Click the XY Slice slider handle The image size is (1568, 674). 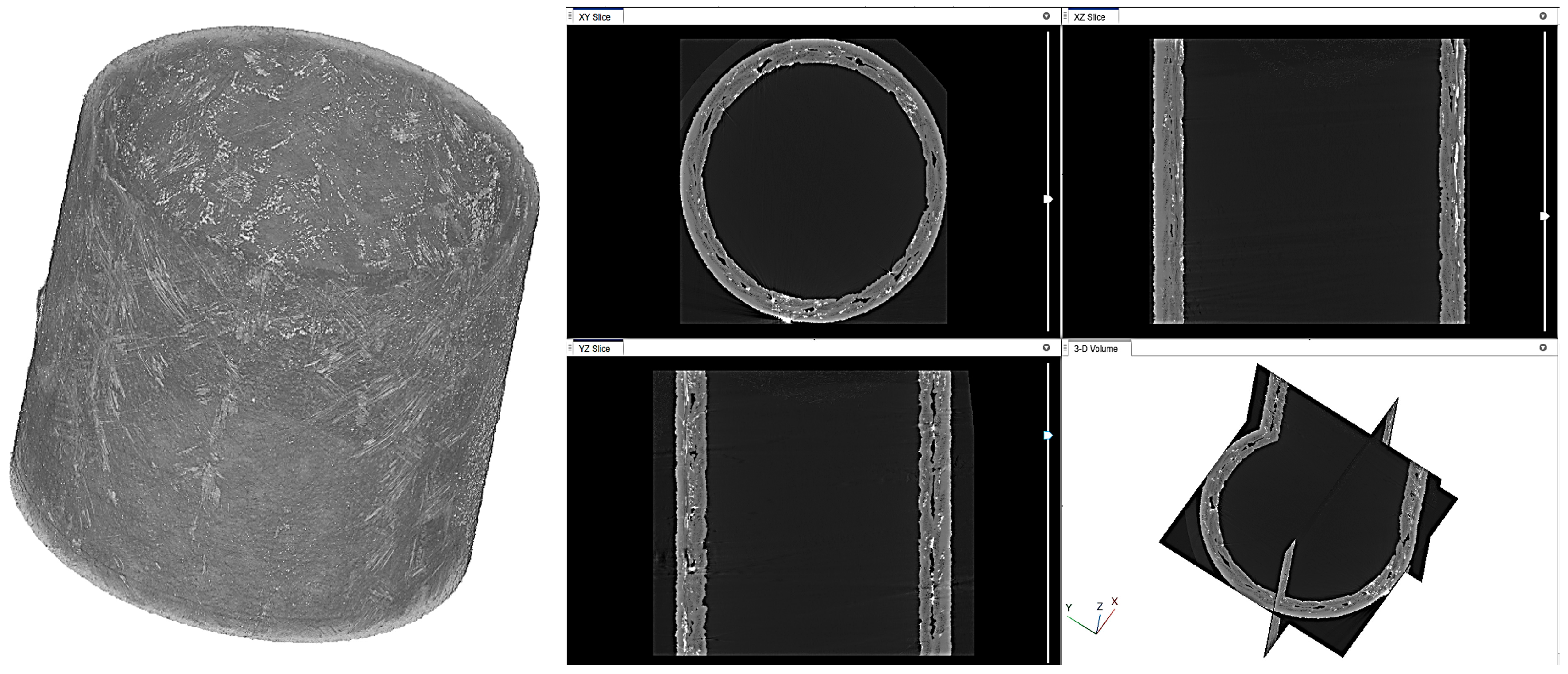coord(1048,199)
